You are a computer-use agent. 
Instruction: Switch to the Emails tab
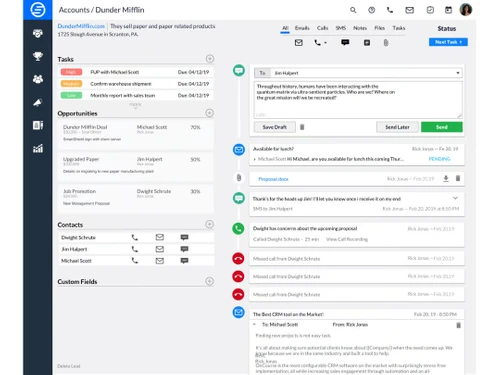302,28
